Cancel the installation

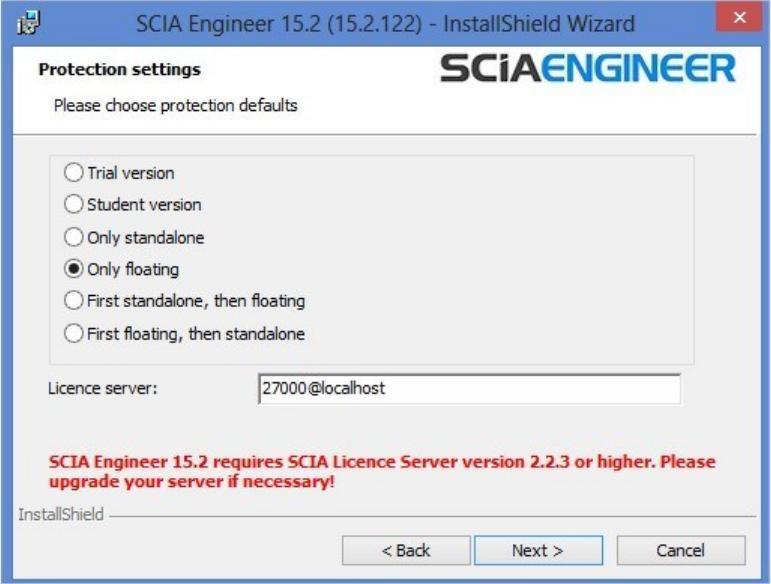pyautogui.click(x=681, y=551)
